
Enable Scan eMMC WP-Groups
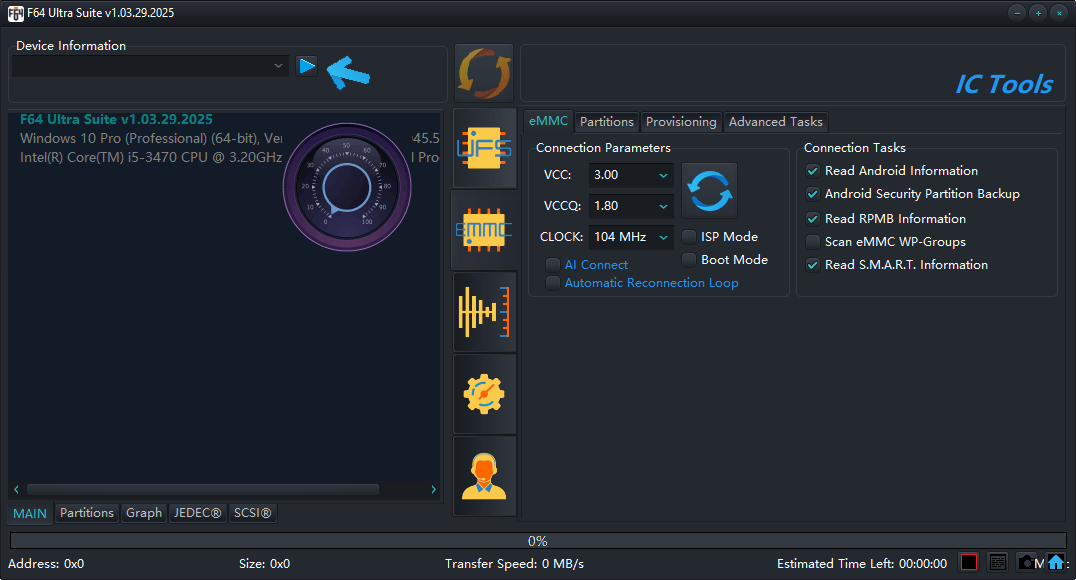[813, 241]
